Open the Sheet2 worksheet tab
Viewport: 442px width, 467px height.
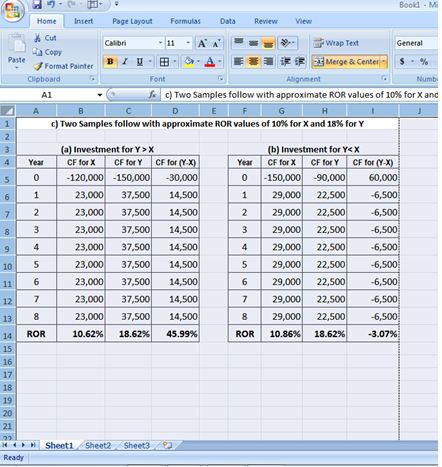pos(98,445)
